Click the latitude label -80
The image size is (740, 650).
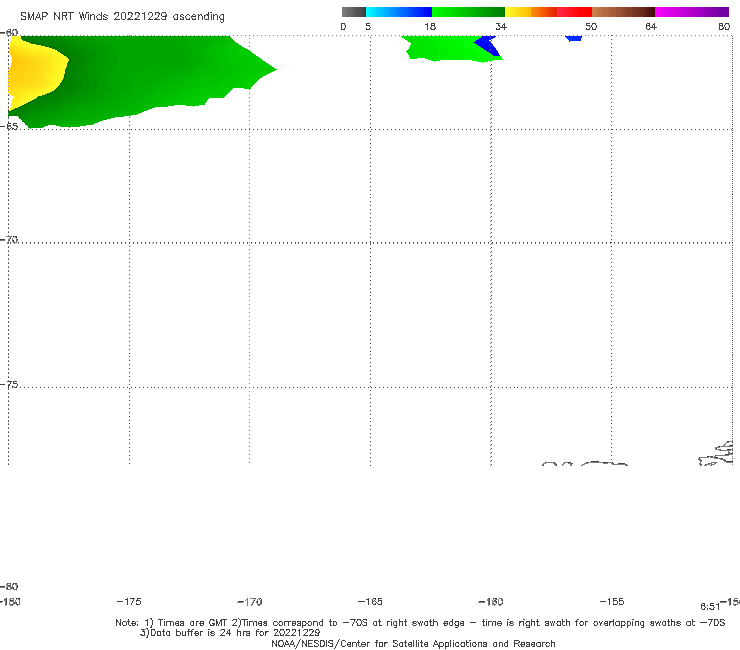click(x=9, y=586)
